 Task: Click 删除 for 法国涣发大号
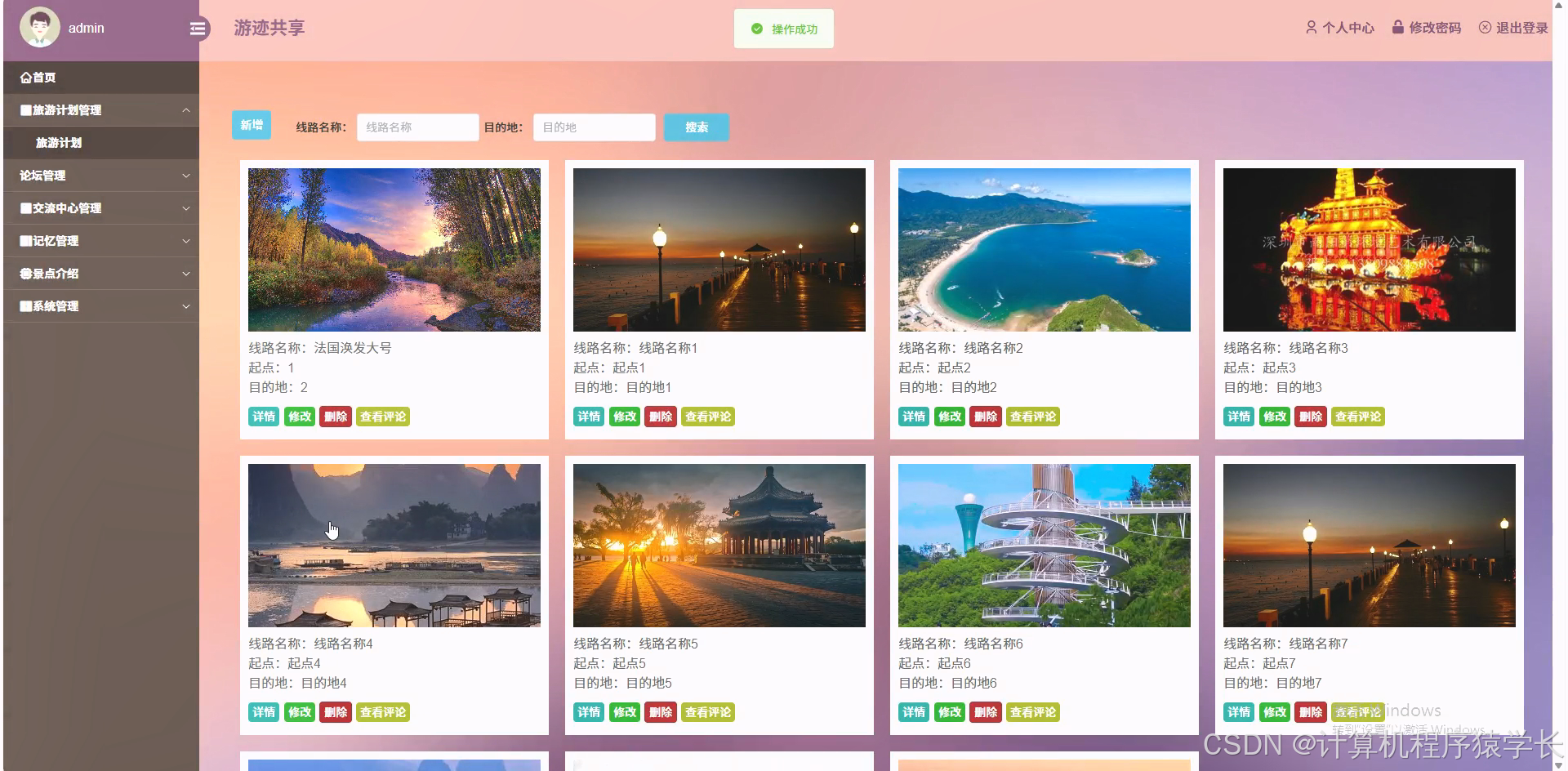pyautogui.click(x=336, y=417)
